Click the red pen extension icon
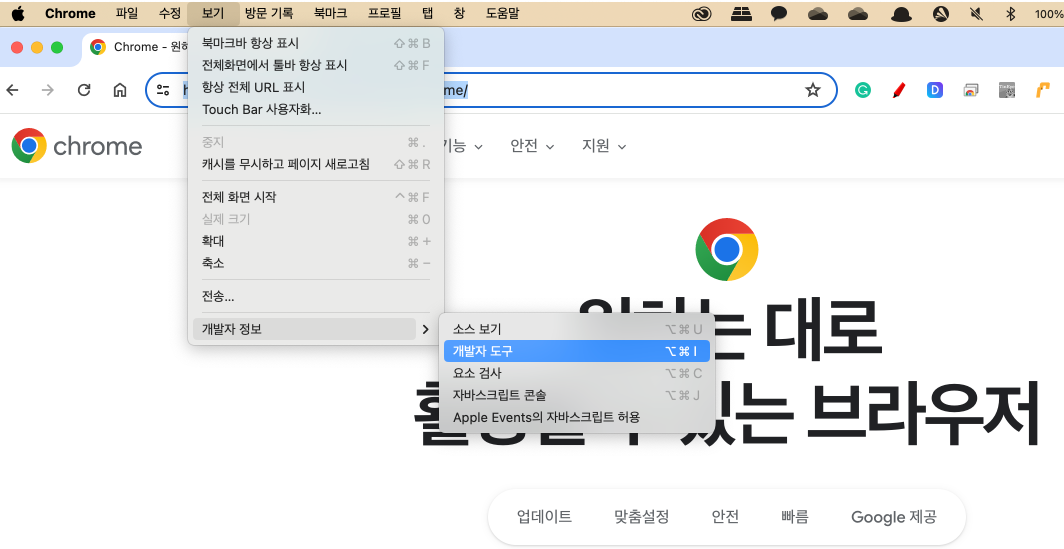This screenshot has height=549, width=1064. tap(899, 90)
